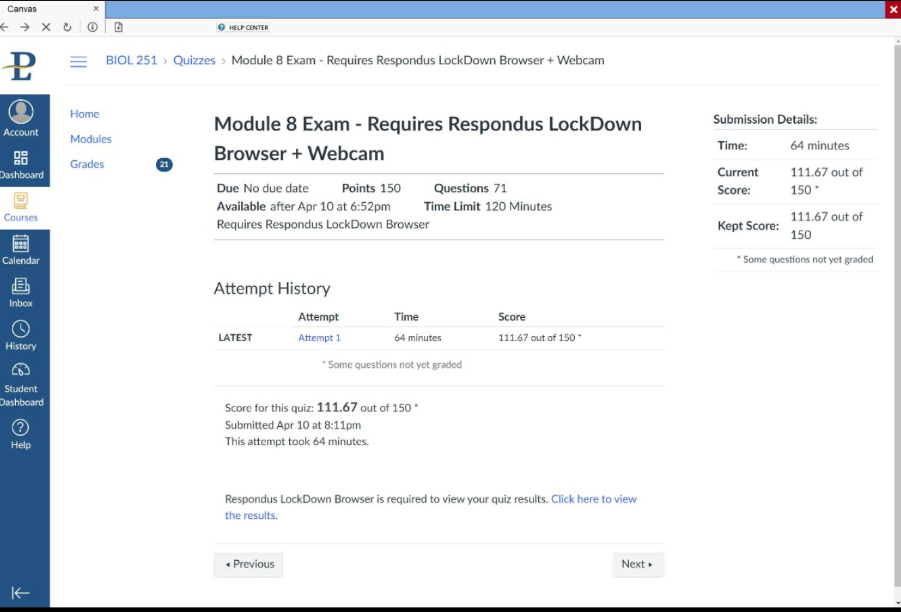Open the Account menu in the sidebar
This screenshot has height=612, width=901.
click(x=21, y=119)
